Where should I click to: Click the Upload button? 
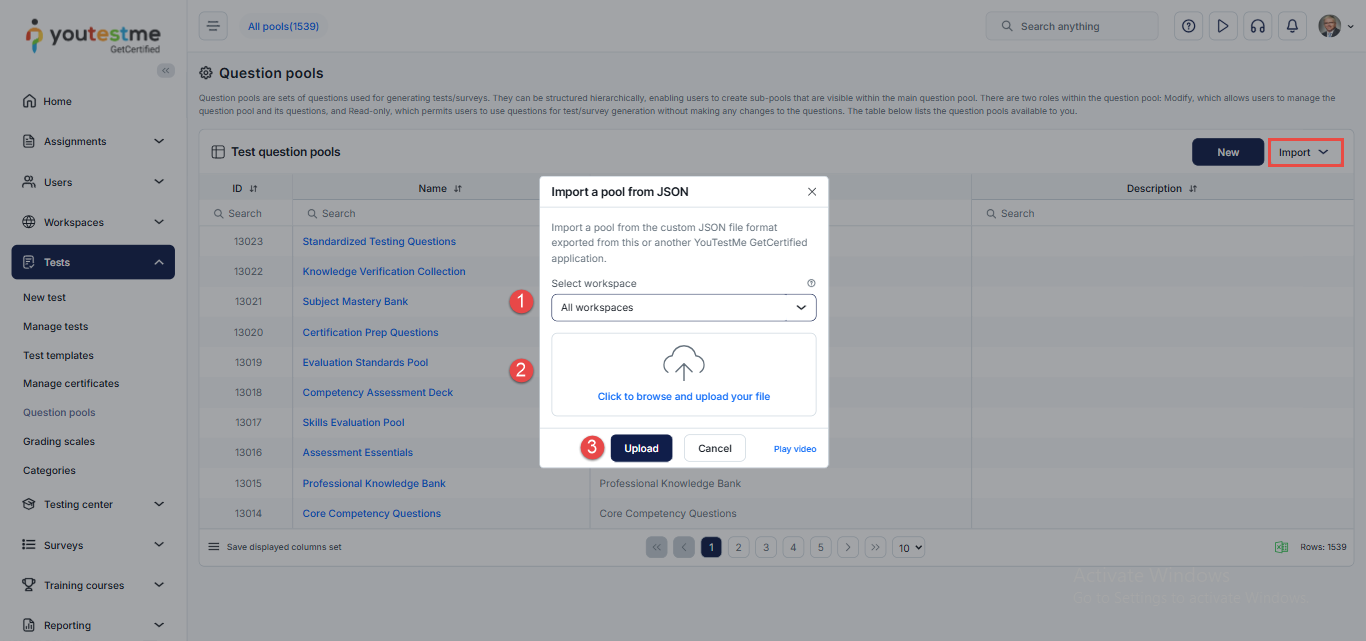click(x=641, y=448)
